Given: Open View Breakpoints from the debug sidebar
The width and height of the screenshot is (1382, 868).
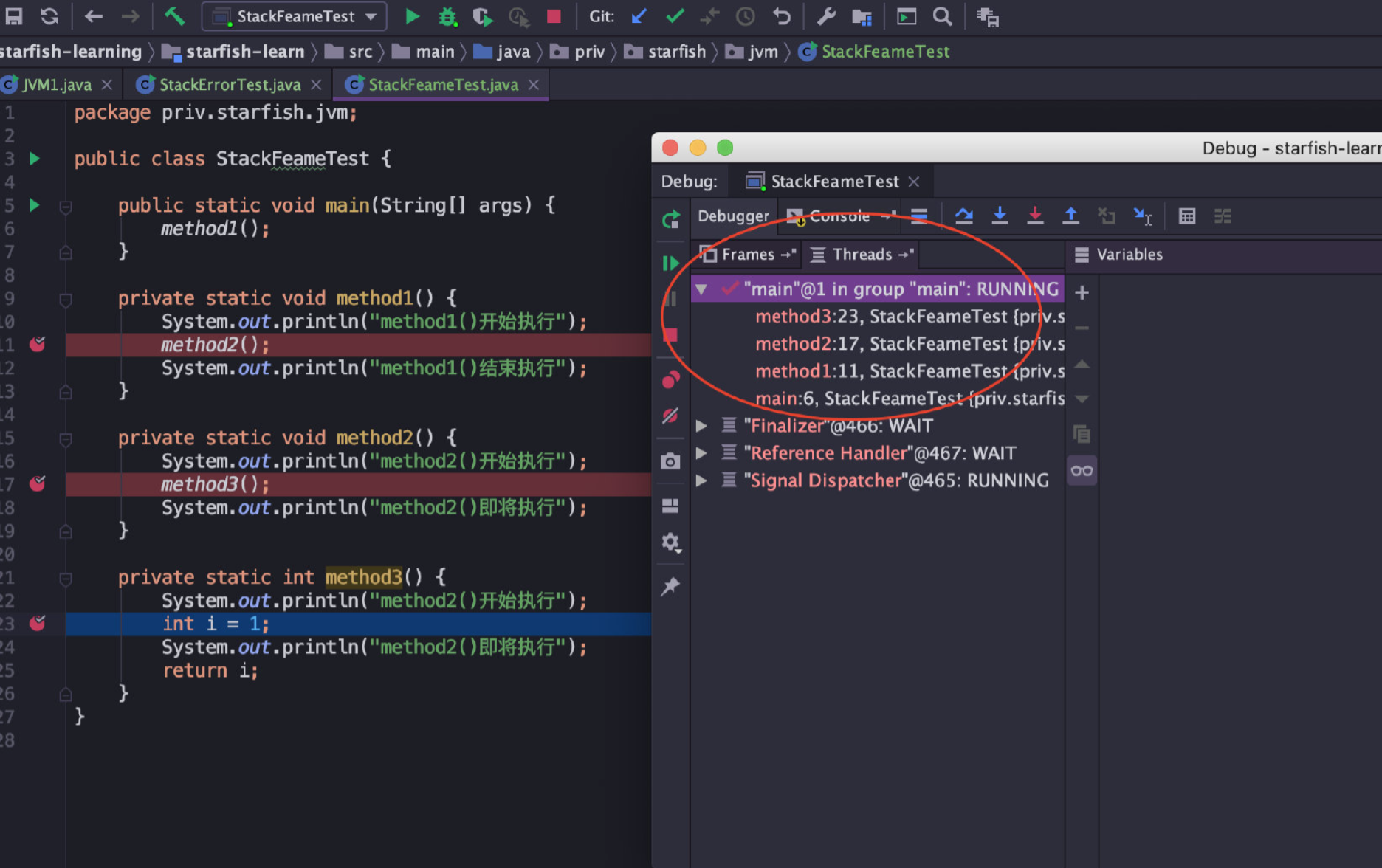Looking at the screenshot, I should [670, 379].
